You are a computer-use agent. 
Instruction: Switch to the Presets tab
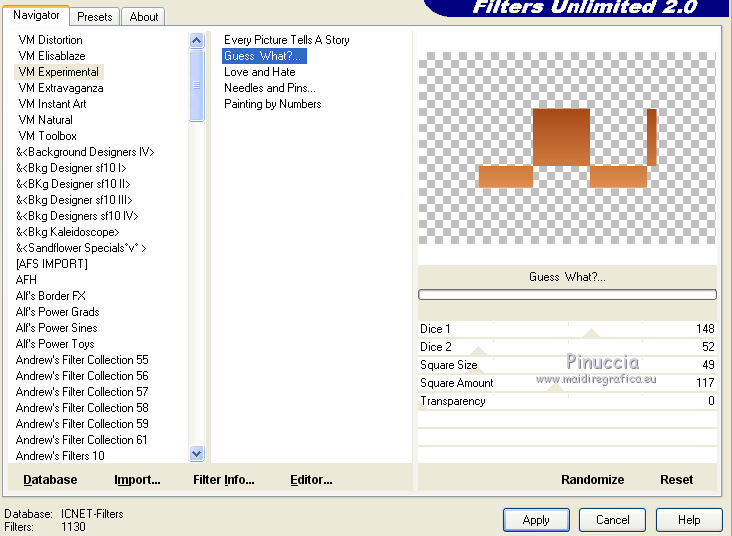(95, 17)
